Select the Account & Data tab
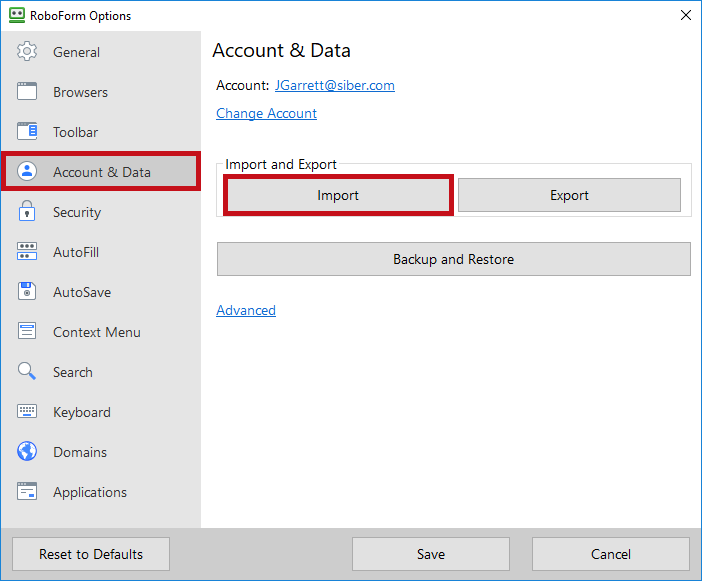The height and width of the screenshot is (581, 702). 101,172
